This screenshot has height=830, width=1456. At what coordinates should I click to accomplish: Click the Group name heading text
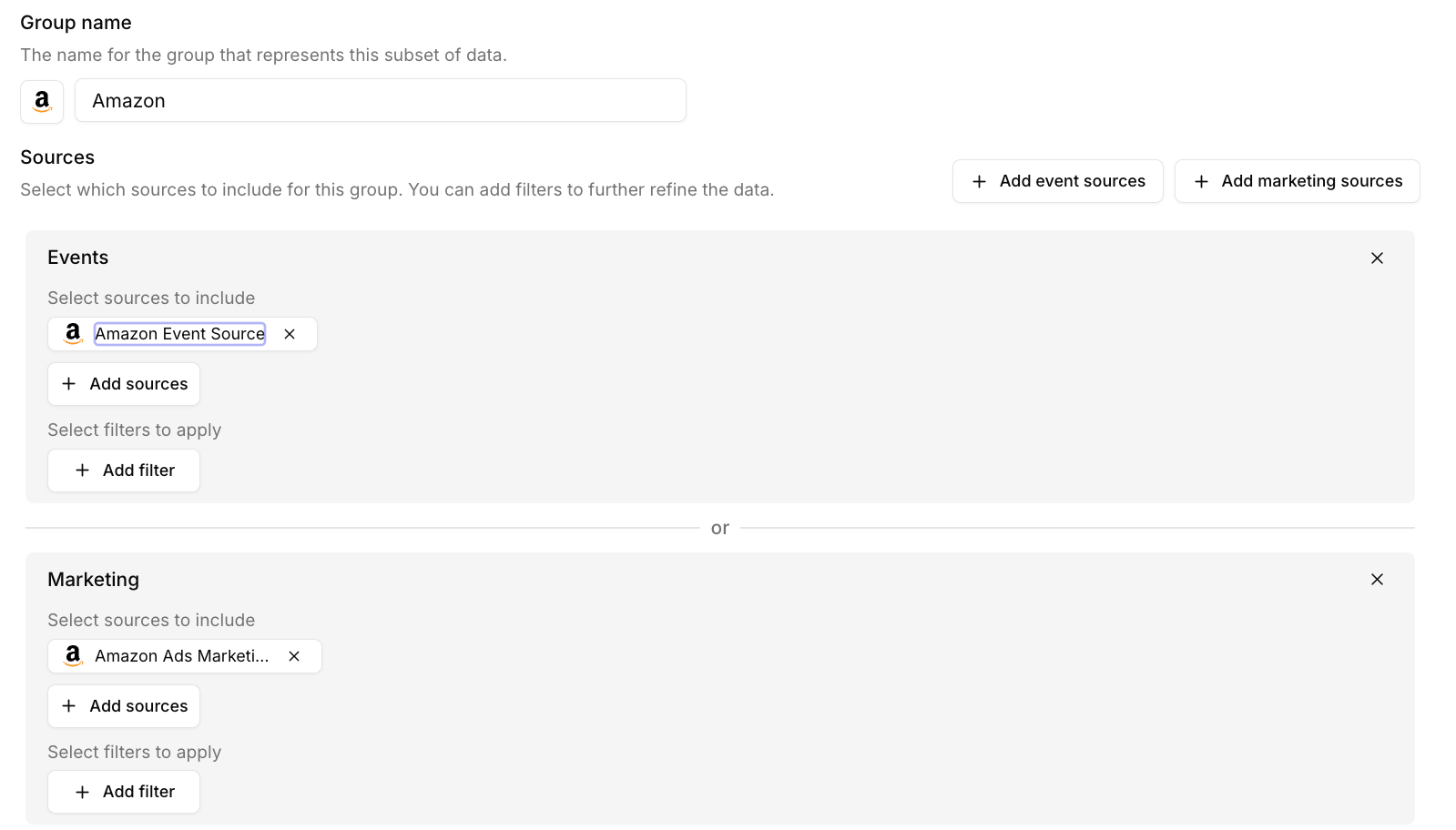[x=76, y=23]
